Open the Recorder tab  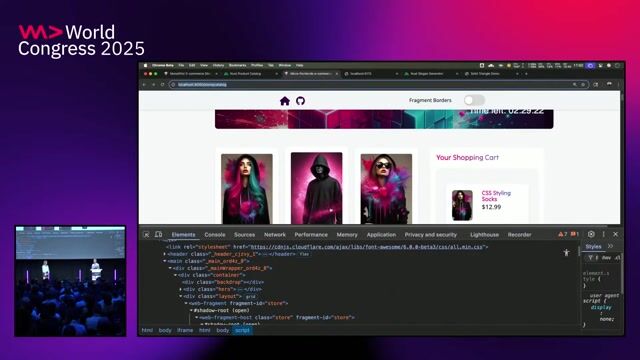click(520, 235)
